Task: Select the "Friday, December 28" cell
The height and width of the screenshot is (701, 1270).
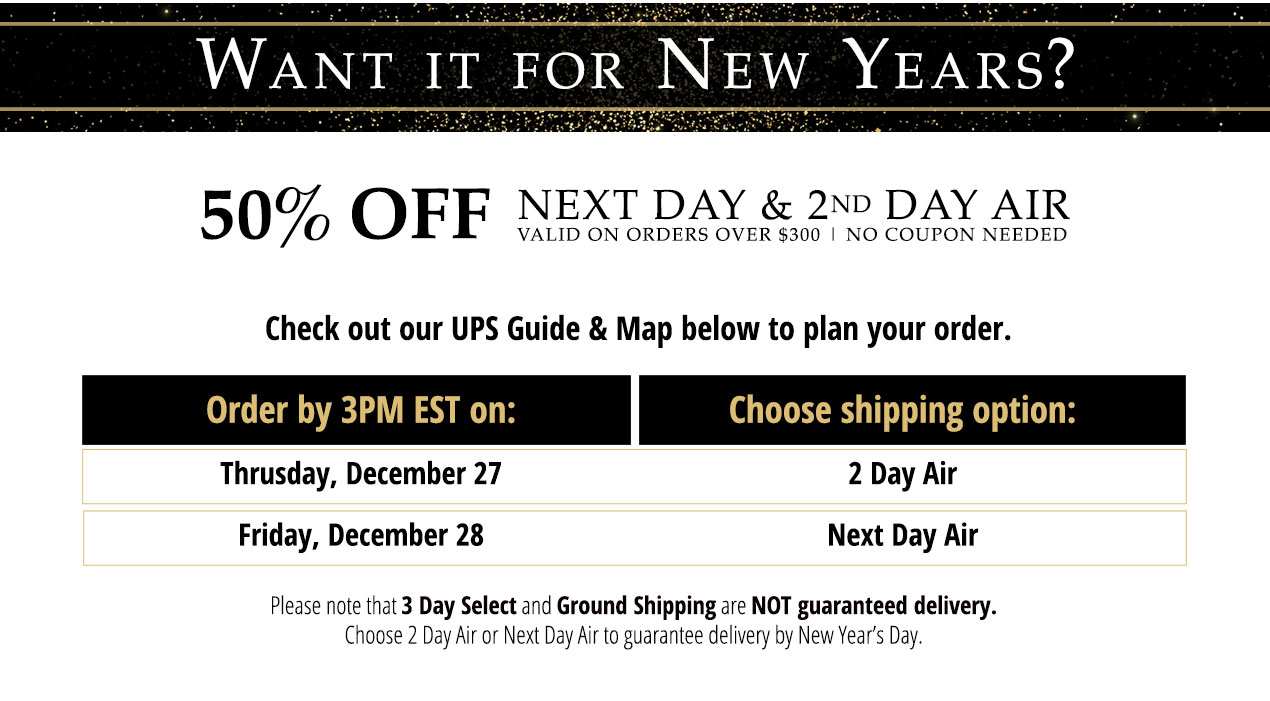Action: (x=361, y=536)
